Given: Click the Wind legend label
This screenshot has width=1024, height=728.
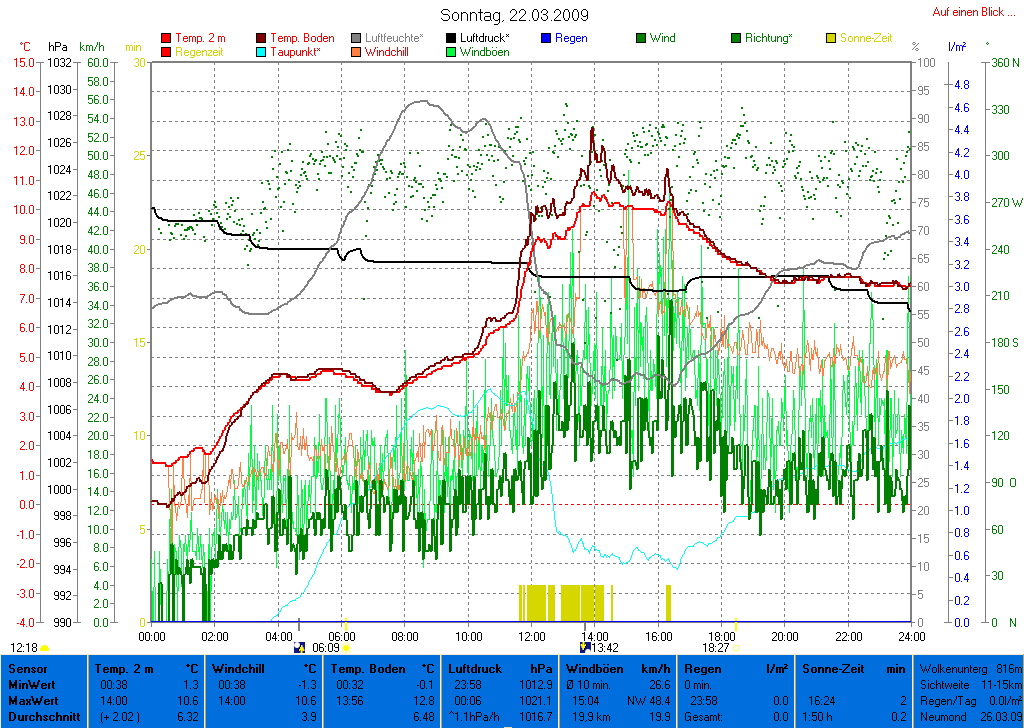Looking at the screenshot, I should pyautogui.click(x=662, y=38).
